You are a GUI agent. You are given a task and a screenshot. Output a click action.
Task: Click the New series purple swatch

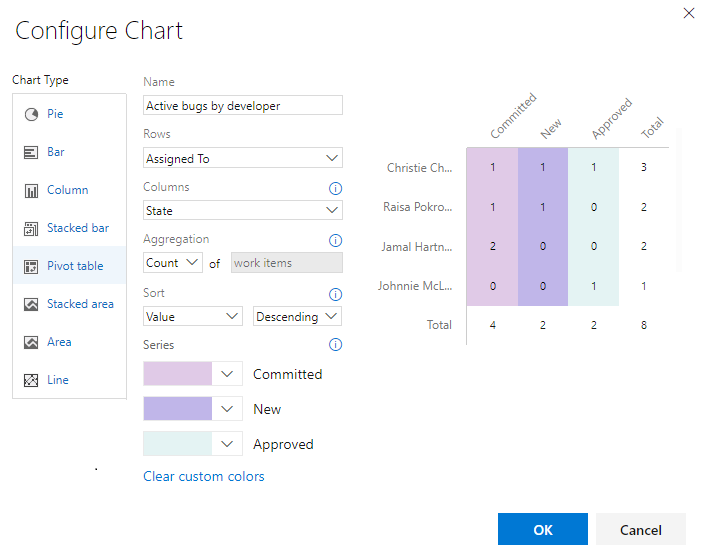[x=177, y=409]
